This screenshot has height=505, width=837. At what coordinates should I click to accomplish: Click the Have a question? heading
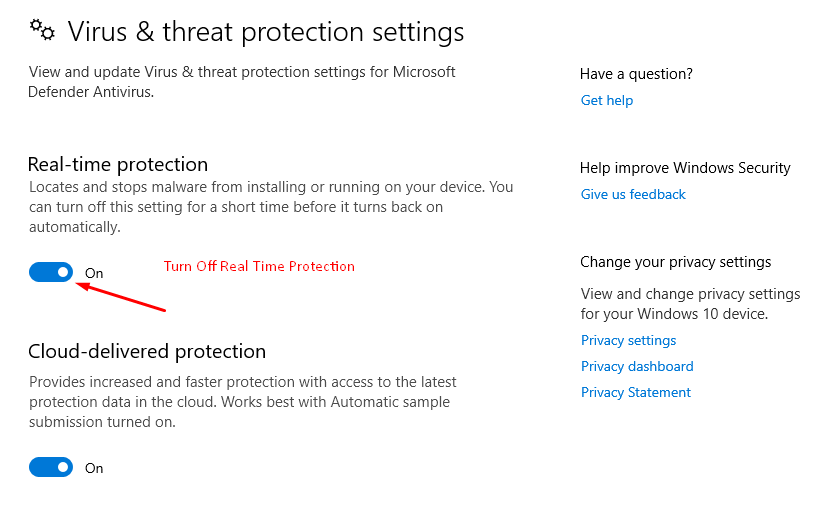coord(636,74)
